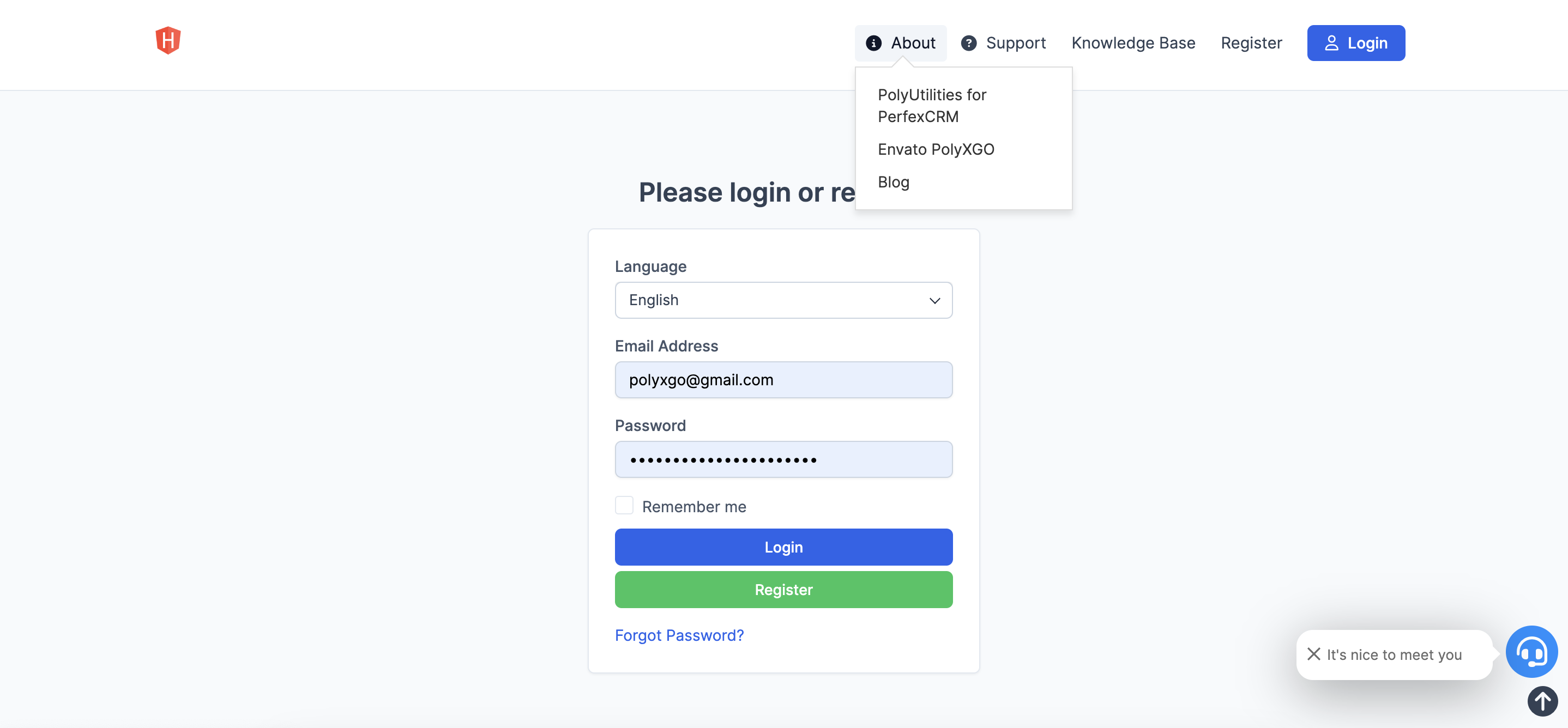This screenshot has height=728, width=1568.
Task: Enable the Remember me checkbox
Action: tap(624, 505)
